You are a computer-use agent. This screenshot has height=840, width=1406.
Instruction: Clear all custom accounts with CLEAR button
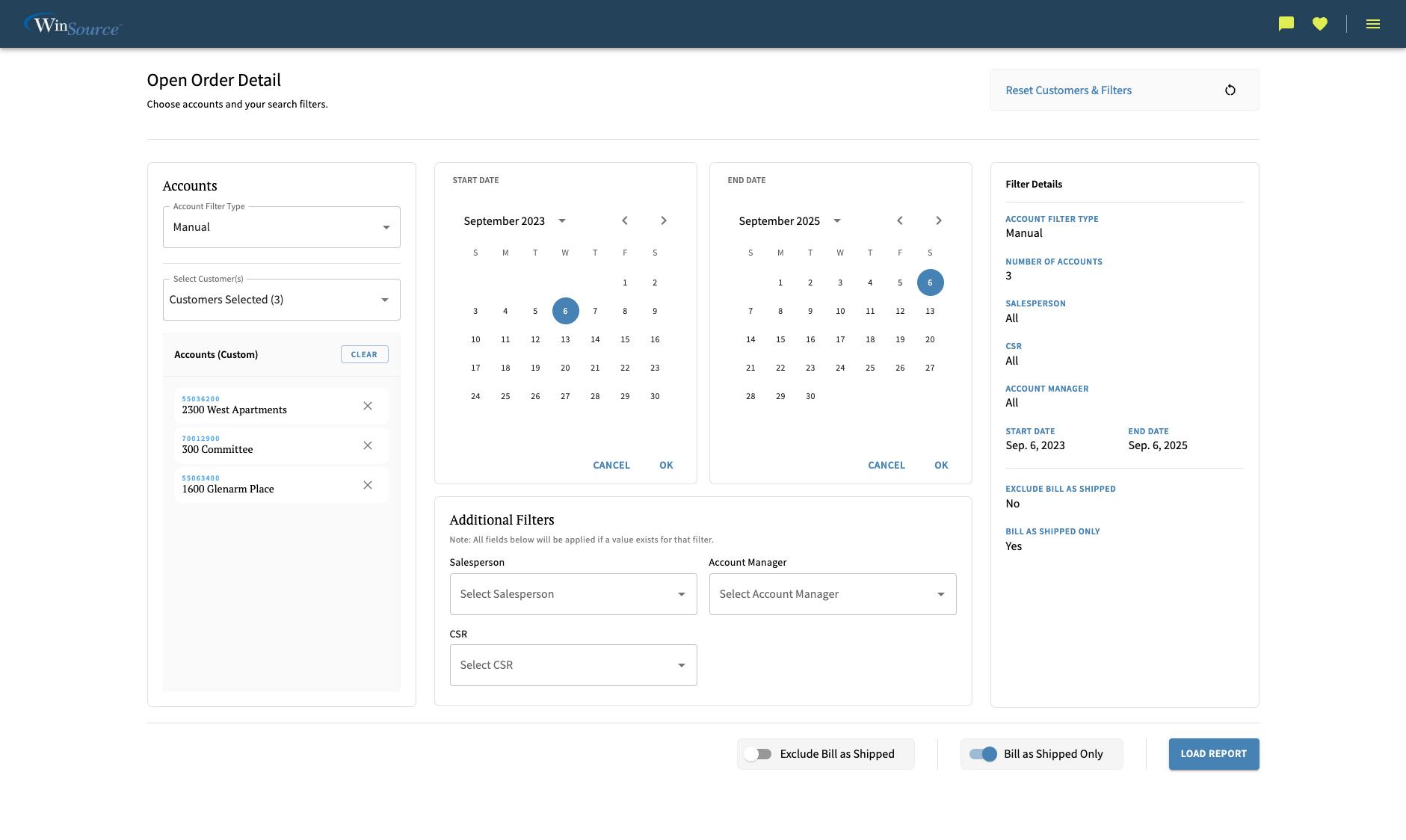(364, 354)
